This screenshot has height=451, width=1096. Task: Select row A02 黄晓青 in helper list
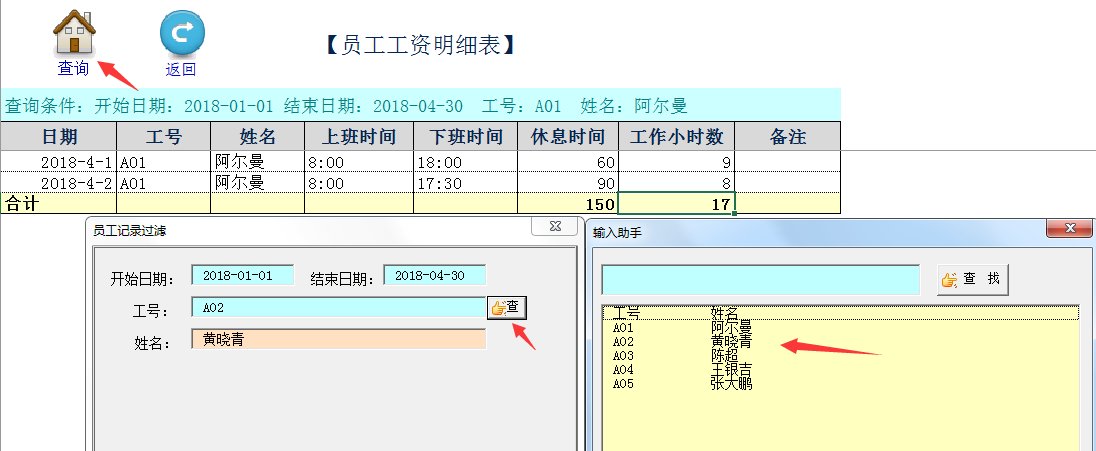[x=840, y=341]
